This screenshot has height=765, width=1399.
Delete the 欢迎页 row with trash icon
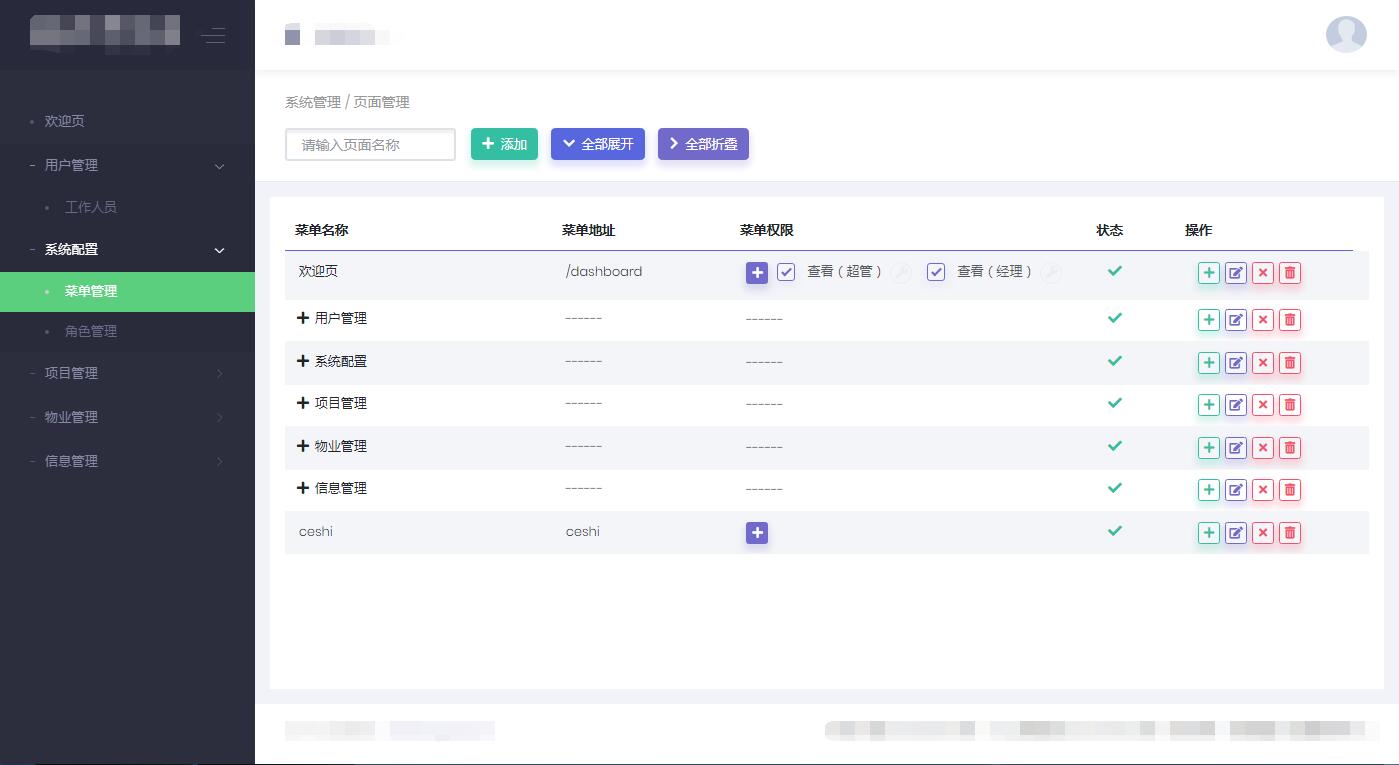tap(1290, 272)
